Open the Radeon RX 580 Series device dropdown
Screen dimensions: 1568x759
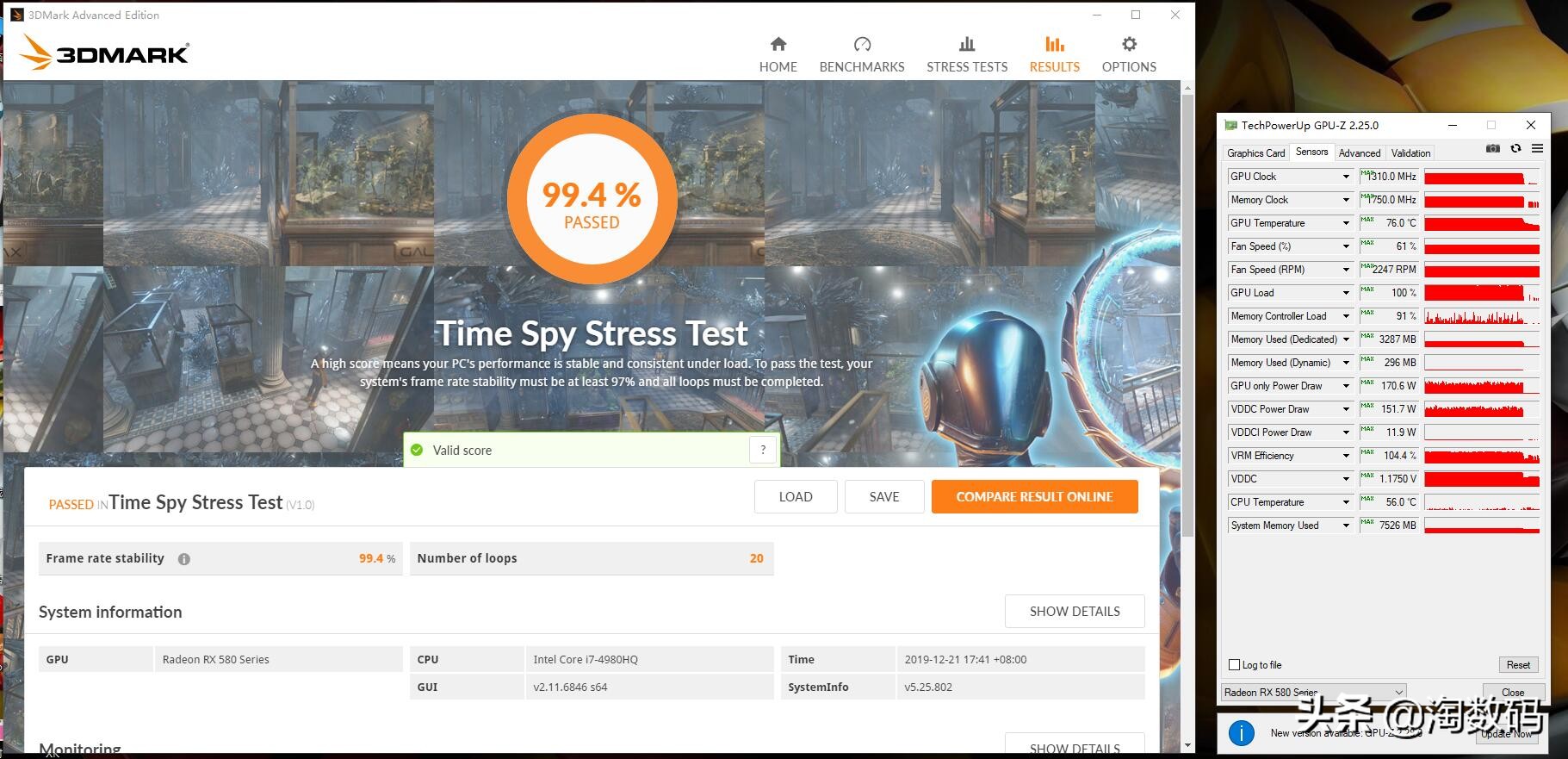(x=1314, y=692)
